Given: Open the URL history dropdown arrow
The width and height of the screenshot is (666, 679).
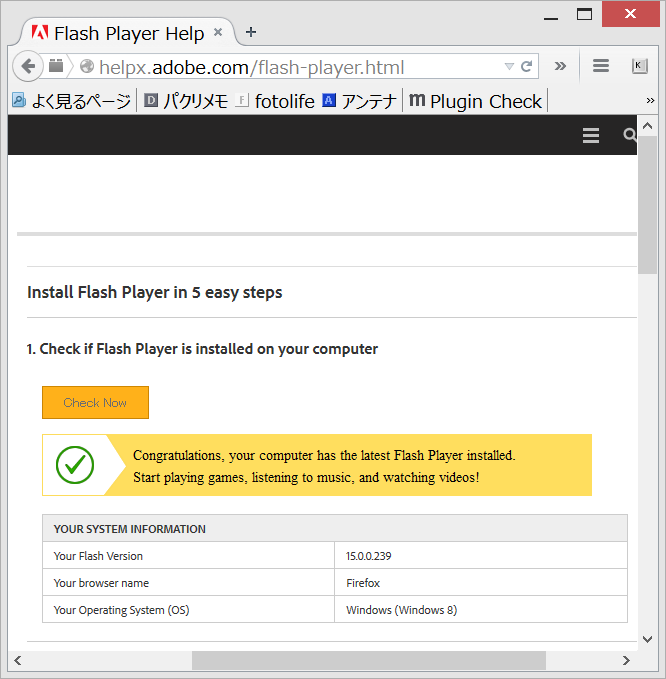Looking at the screenshot, I should point(509,66).
